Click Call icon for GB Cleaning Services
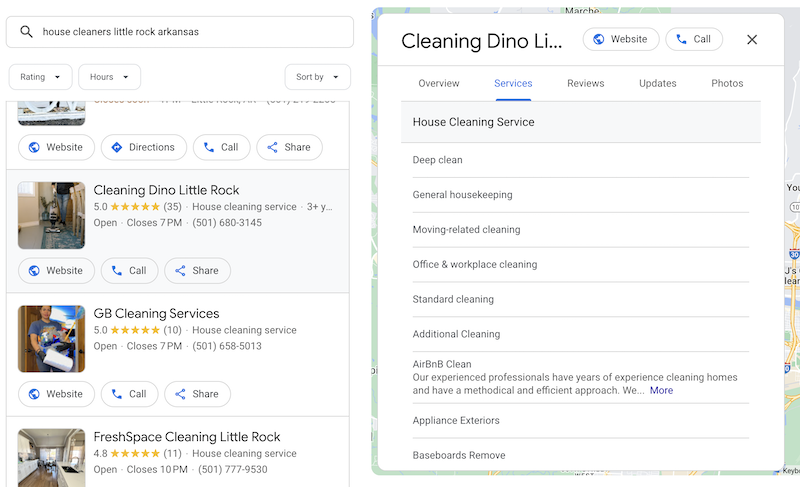The width and height of the screenshot is (800, 487). [x=117, y=394]
